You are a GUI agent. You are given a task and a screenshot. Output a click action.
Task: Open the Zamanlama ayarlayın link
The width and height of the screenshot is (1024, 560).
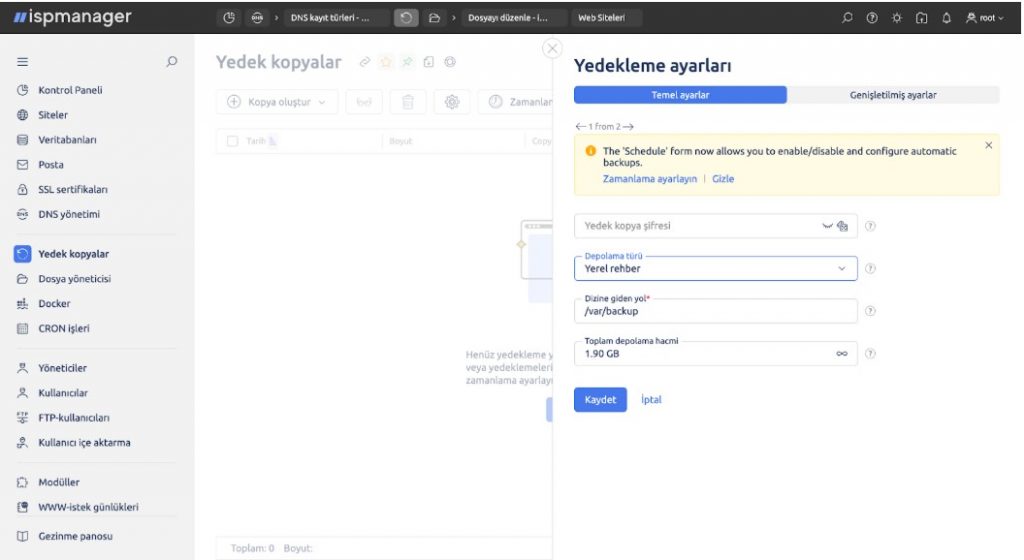point(650,179)
